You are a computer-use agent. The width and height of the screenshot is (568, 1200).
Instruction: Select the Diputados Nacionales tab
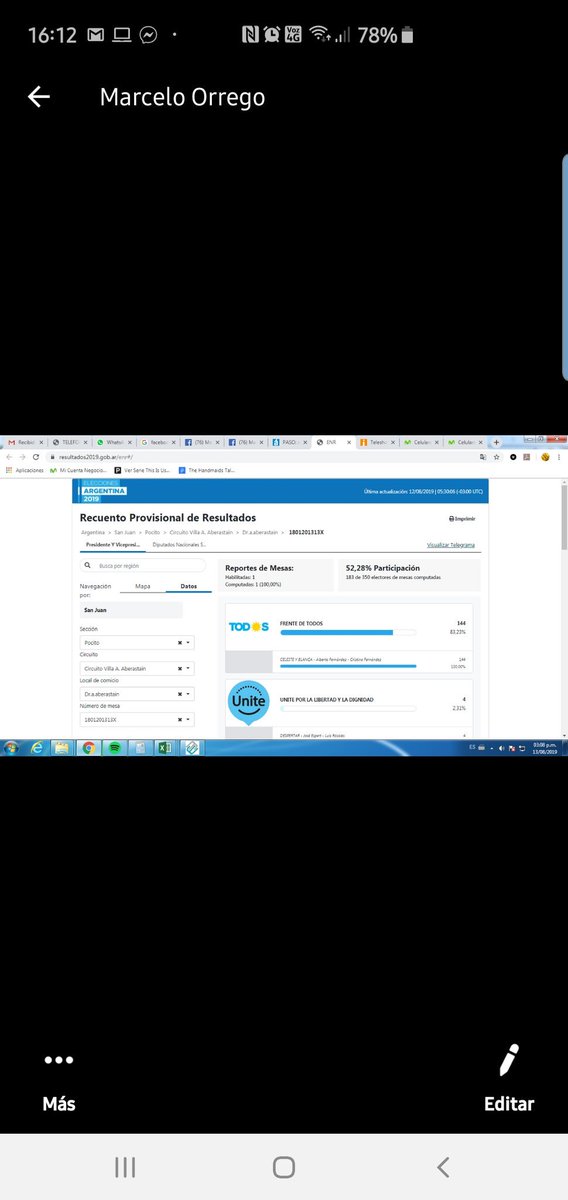point(179,545)
